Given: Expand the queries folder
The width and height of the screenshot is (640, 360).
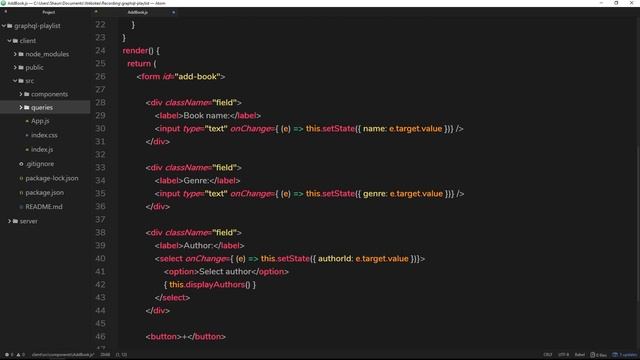Looking at the screenshot, I should (x=21, y=107).
